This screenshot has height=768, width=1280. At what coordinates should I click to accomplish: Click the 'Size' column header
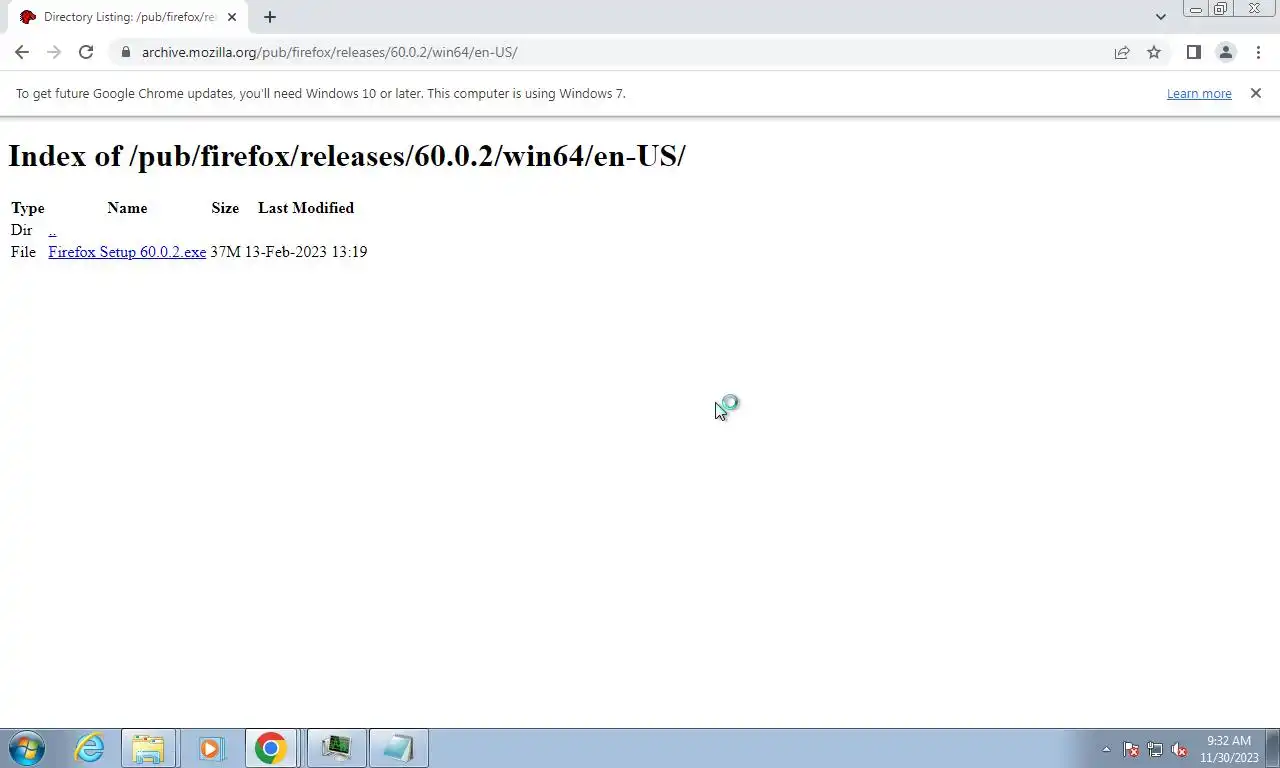click(x=225, y=208)
